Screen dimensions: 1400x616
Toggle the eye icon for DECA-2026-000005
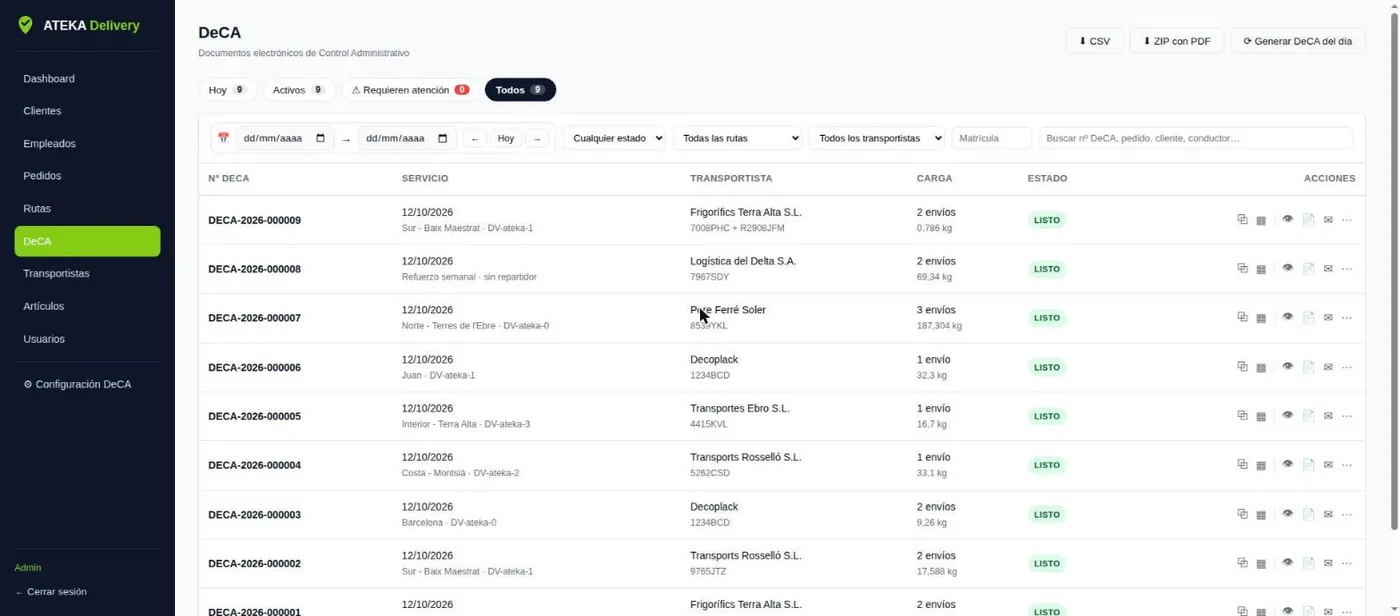click(x=1288, y=415)
